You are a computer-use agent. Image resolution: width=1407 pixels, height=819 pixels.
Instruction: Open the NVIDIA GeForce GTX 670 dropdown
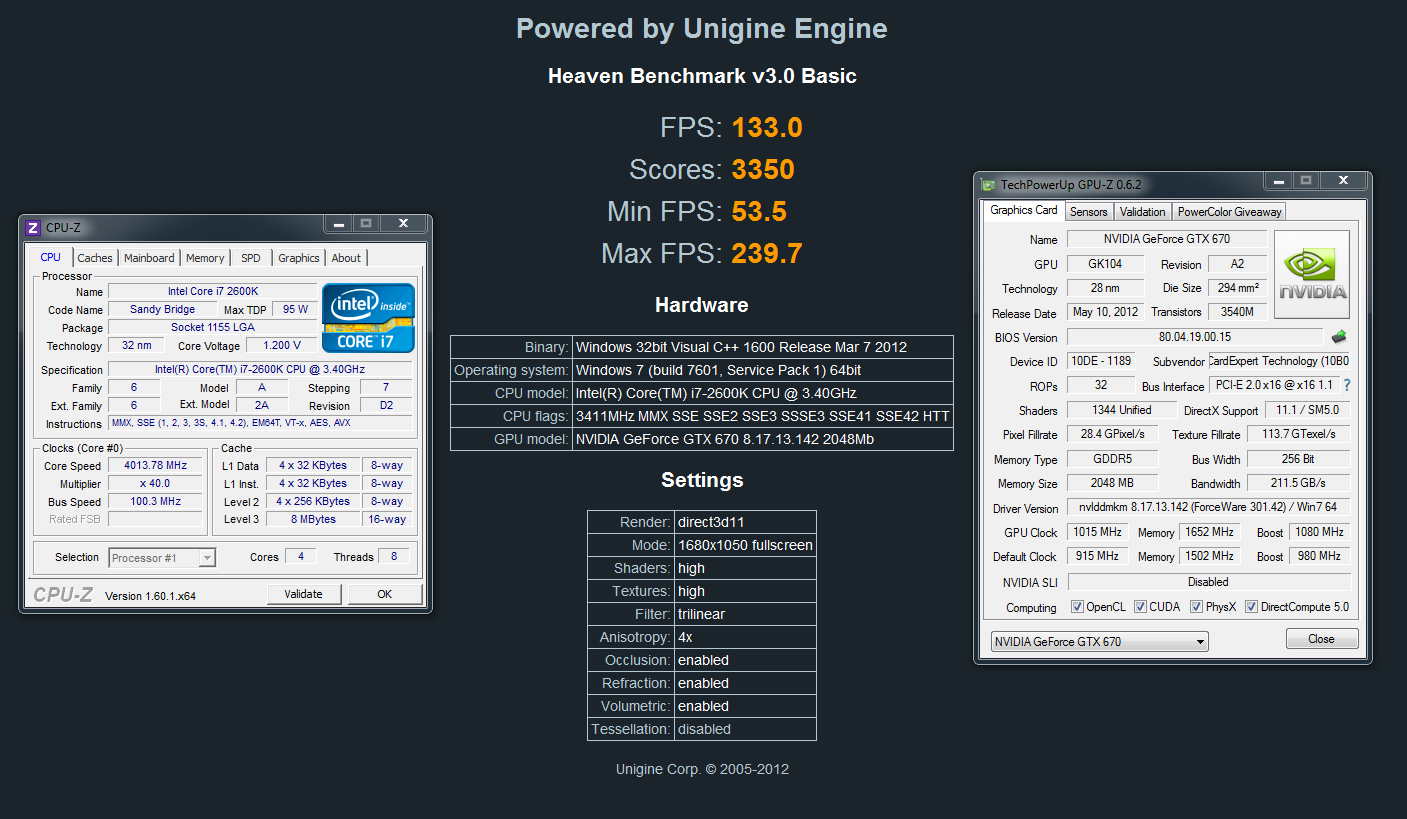pyautogui.click(x=1099, y=642)
